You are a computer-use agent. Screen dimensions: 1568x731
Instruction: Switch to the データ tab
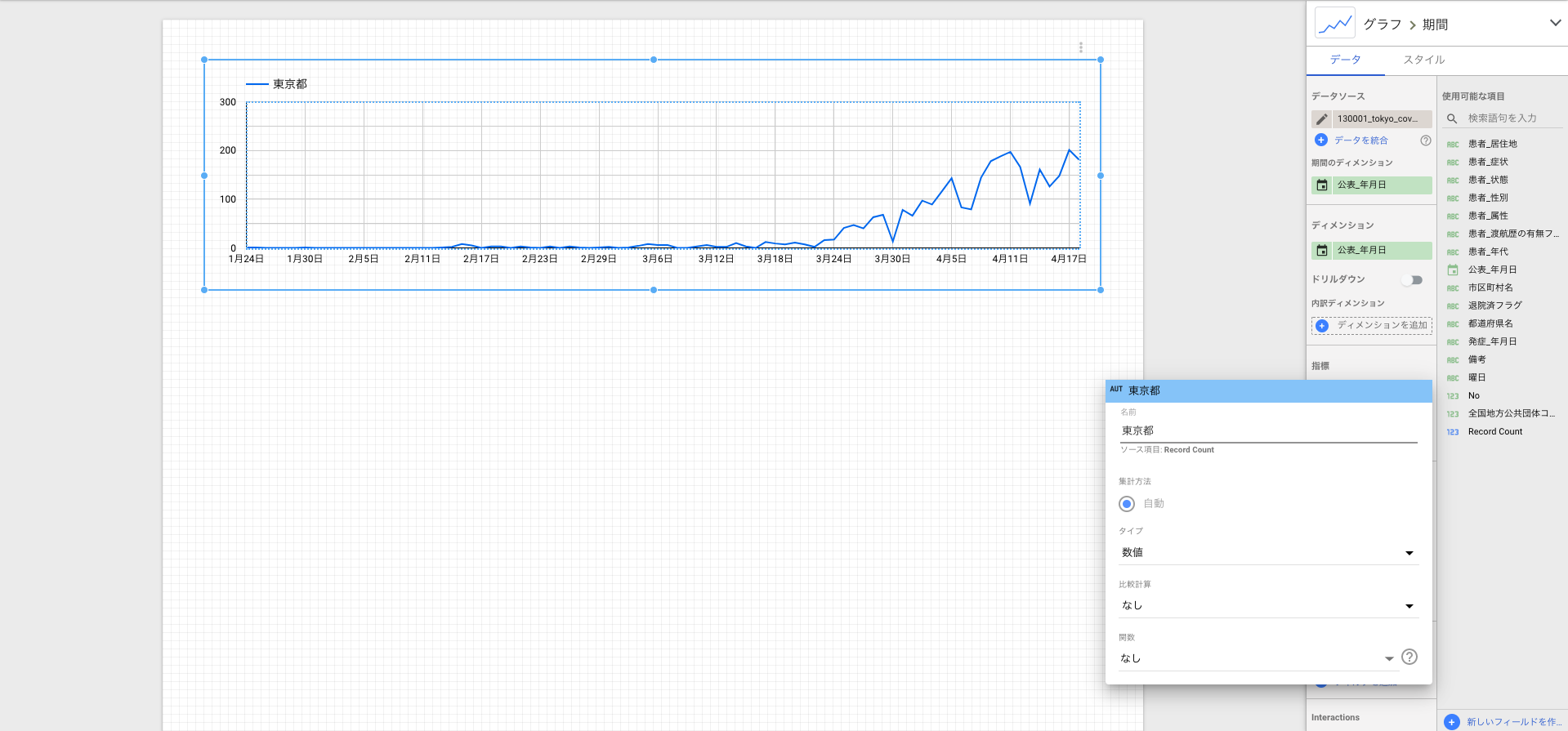1345,60
